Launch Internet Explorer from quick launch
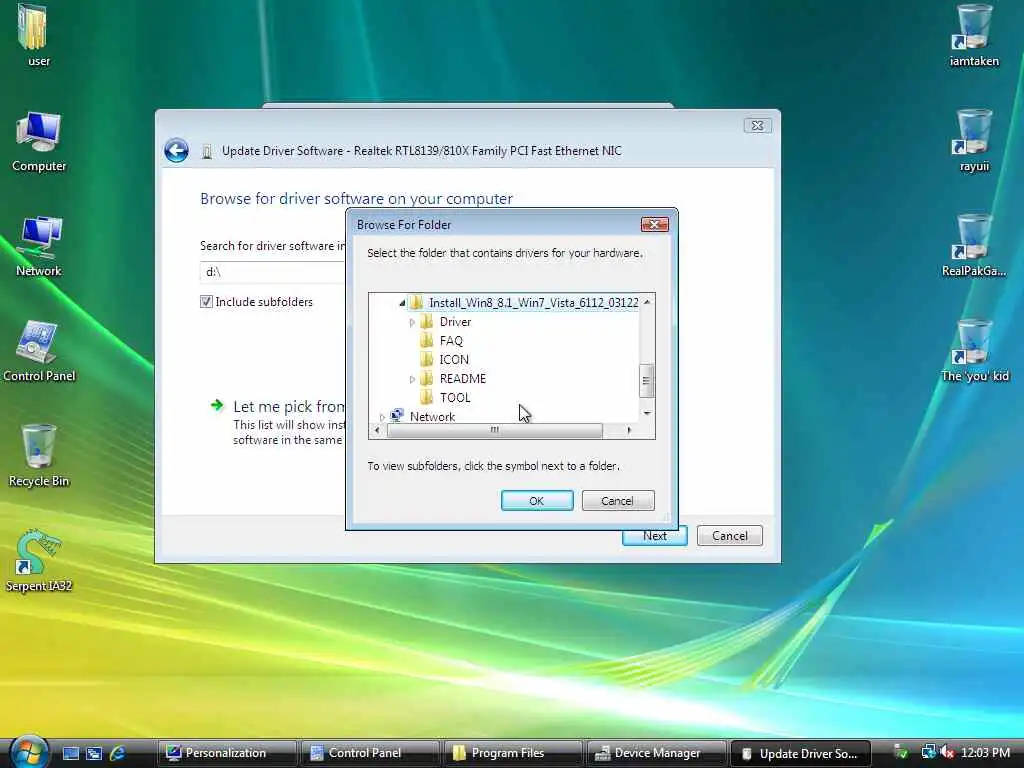 click(118, 753)
